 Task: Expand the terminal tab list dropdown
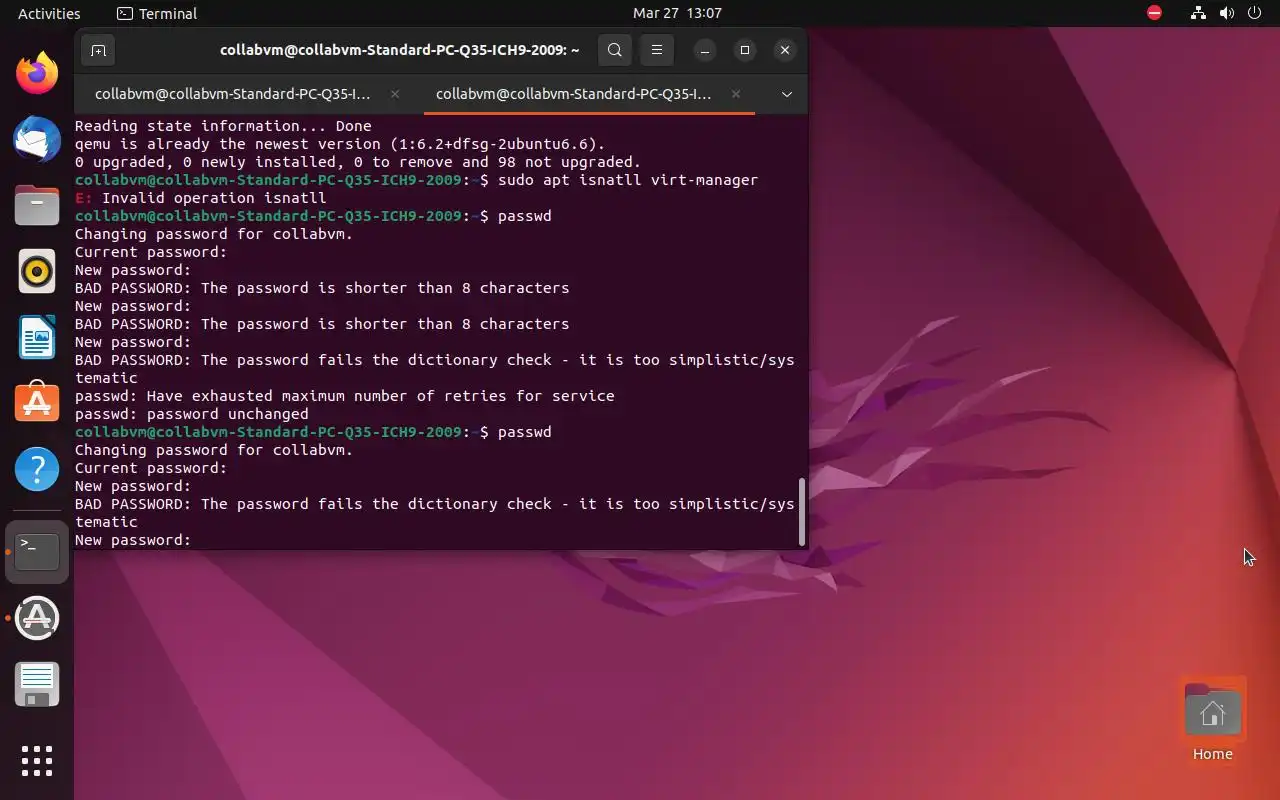tap(787, 94)
